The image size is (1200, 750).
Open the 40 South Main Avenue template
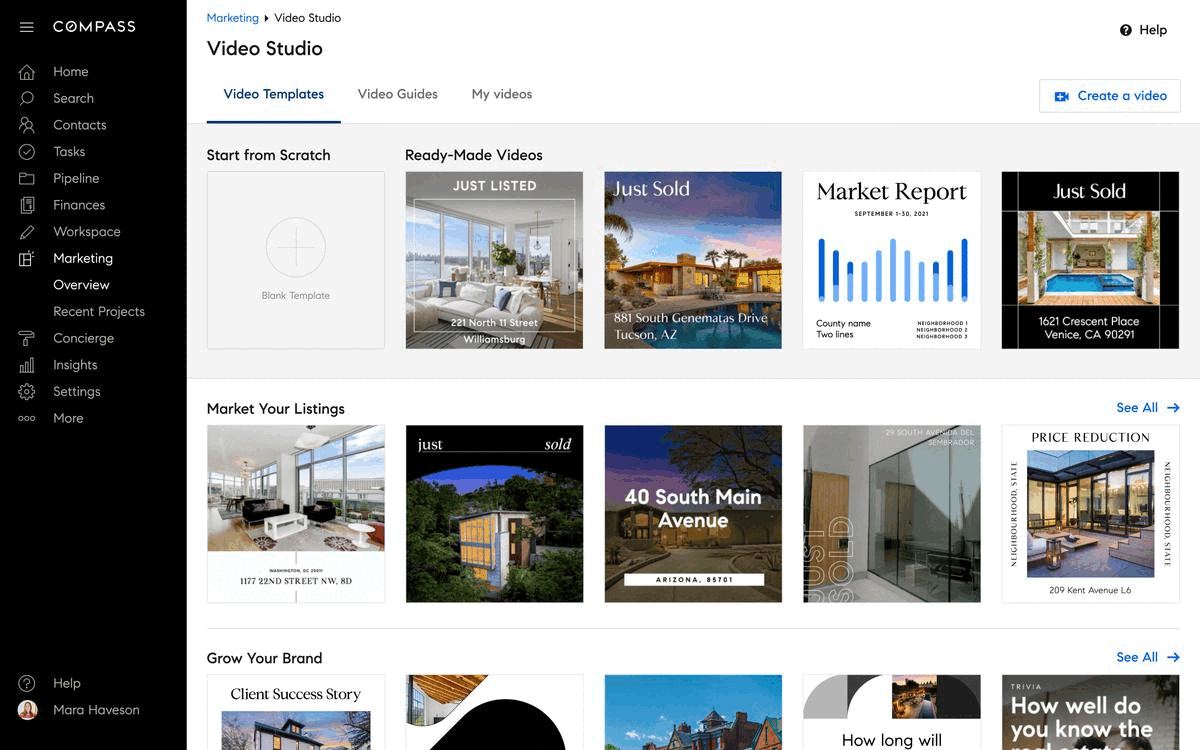coord(693,514)
